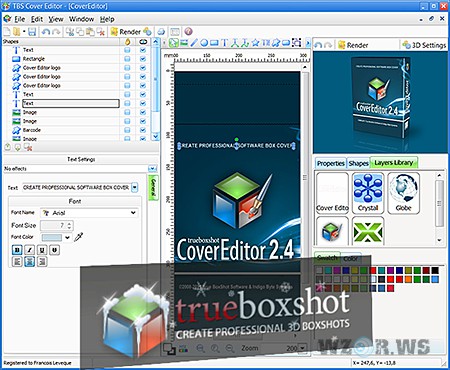The height and width of the screenshot is (370, 450).
Task: Select the Crystal layer thumbnail
Action: pos(368,193)
